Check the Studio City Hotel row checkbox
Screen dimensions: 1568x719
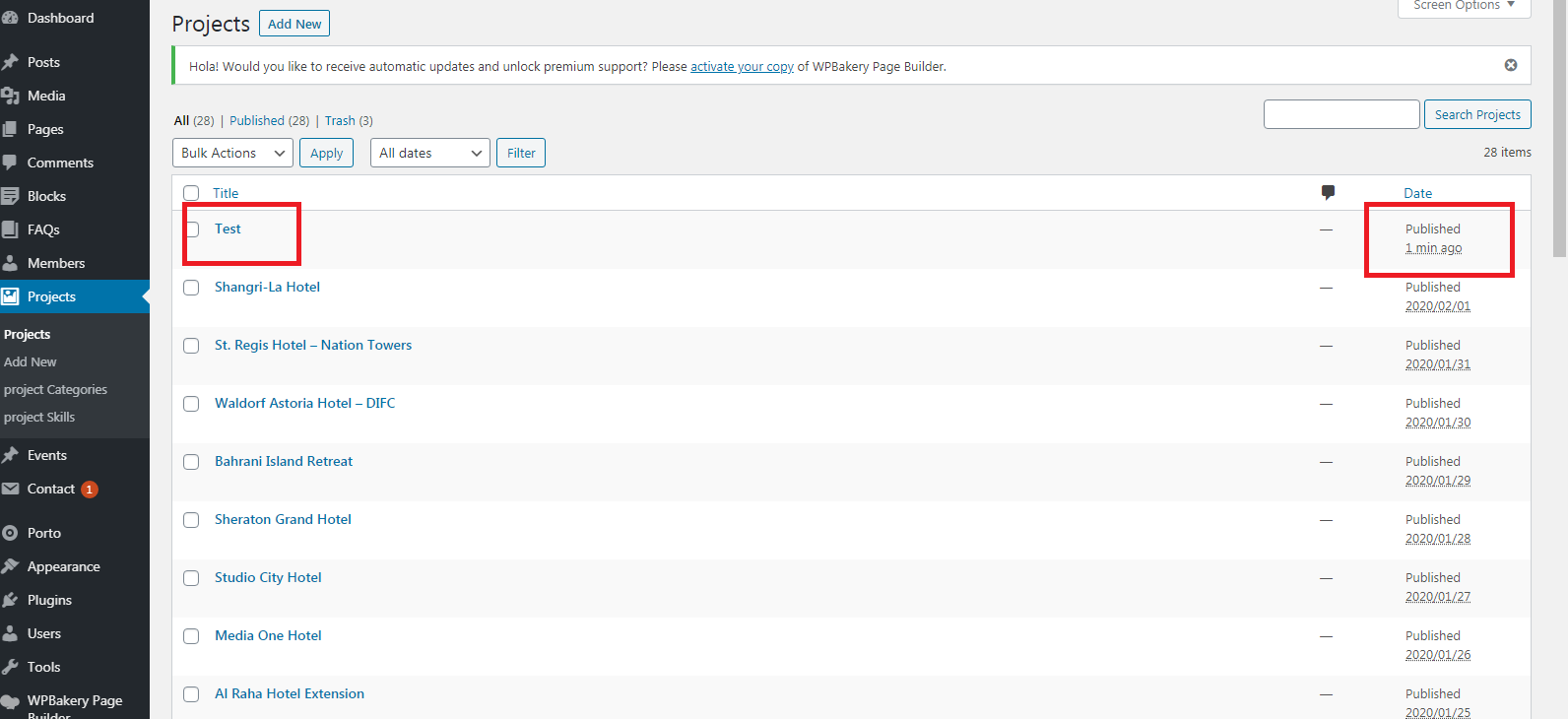click(x=191, y=578)
